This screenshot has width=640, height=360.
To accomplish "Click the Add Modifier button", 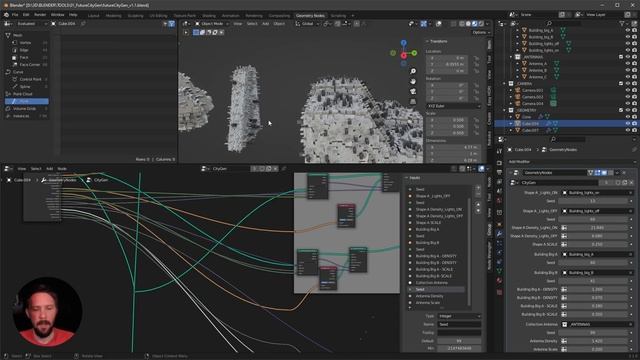I will click(571, 162).
